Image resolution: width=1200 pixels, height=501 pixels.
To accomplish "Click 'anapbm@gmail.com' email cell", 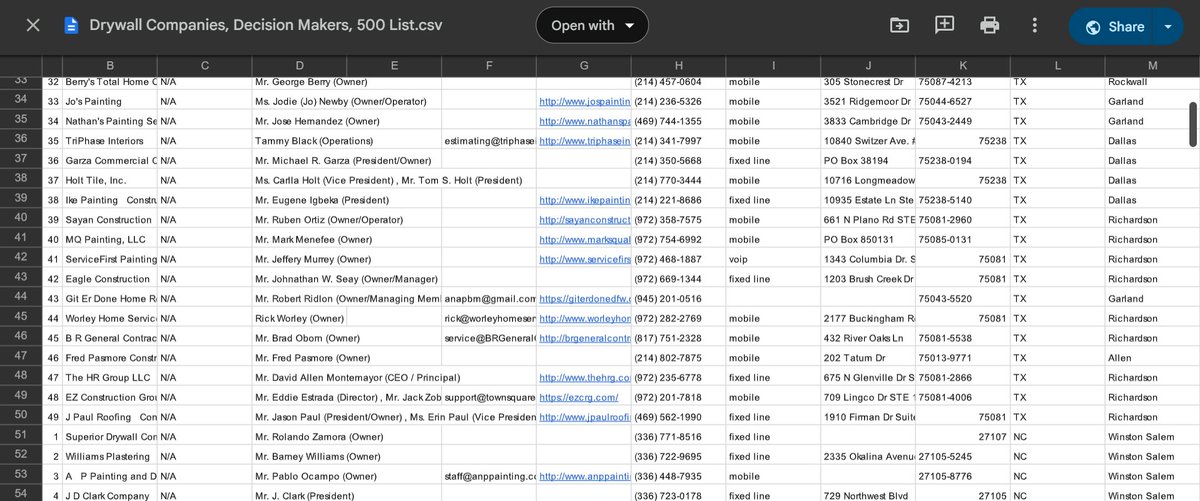I will click(489, 298).
